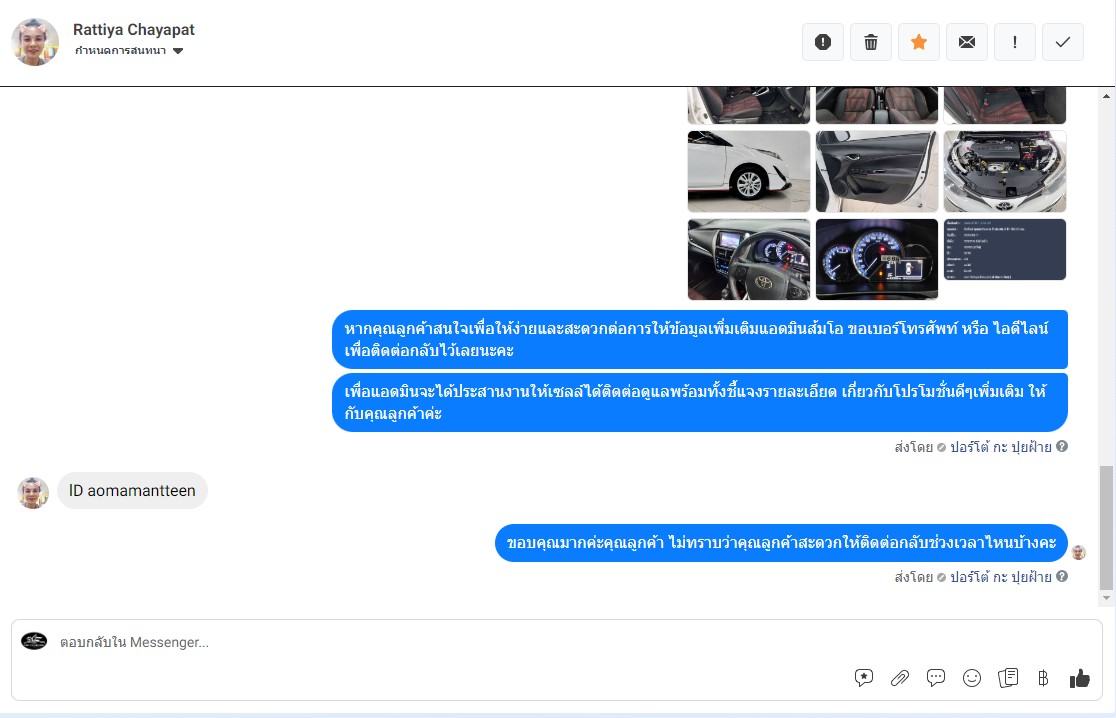Click the spam report octagon icon

click(823, 42)
